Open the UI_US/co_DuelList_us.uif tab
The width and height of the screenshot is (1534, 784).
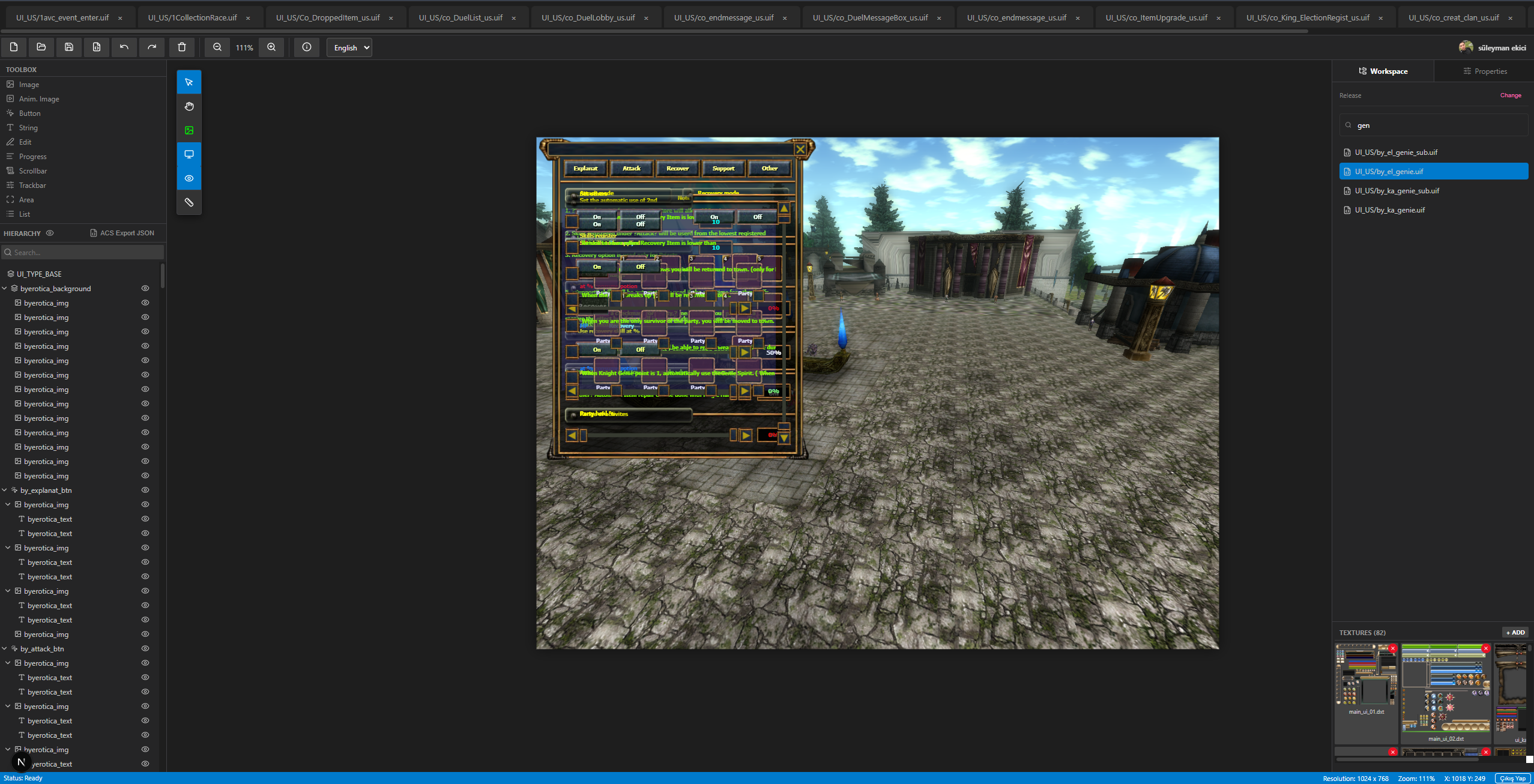pos(461,17)
